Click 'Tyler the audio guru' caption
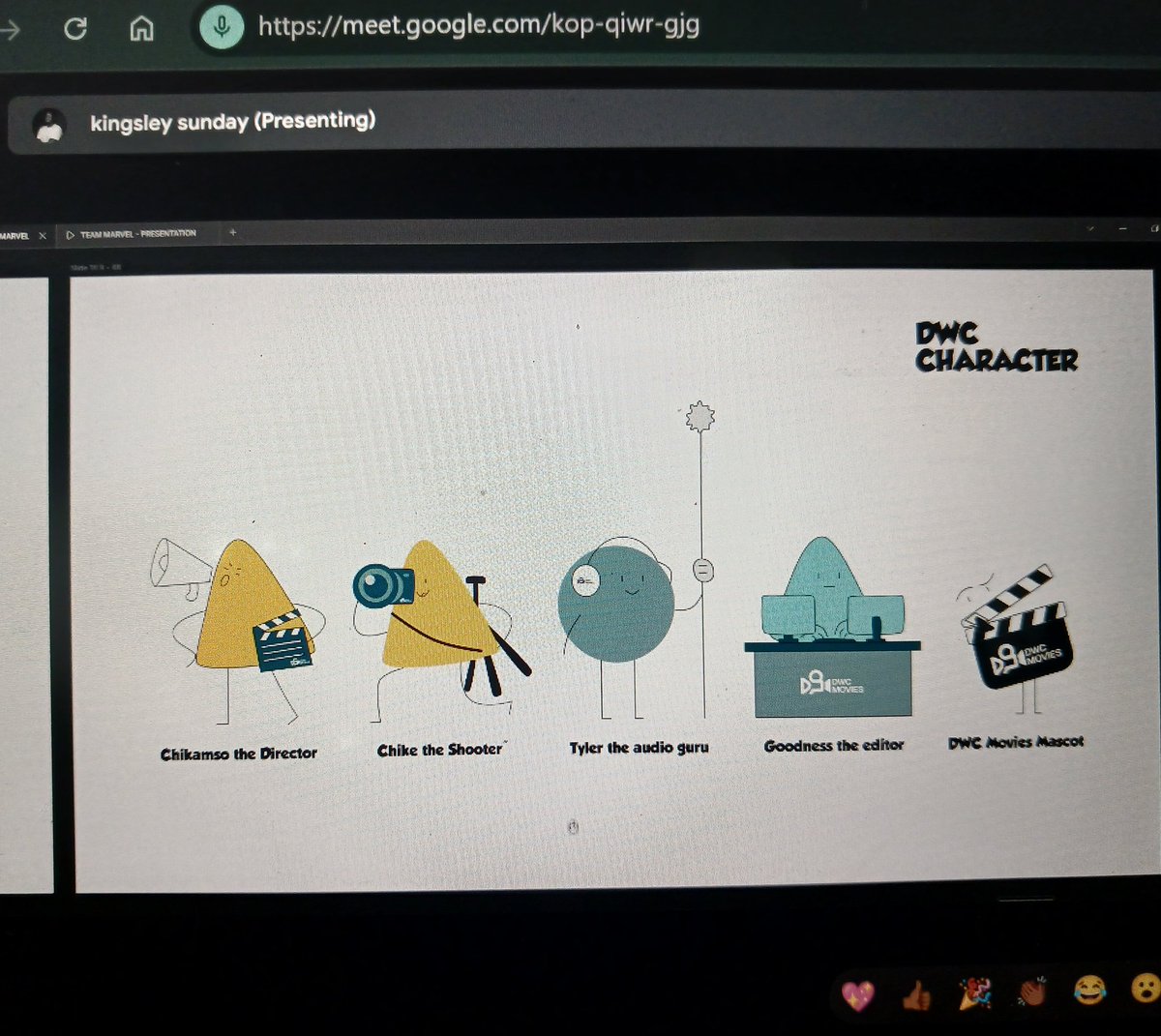The height and width of the screenshot is (1036, 1161). [x=639, y=748]
